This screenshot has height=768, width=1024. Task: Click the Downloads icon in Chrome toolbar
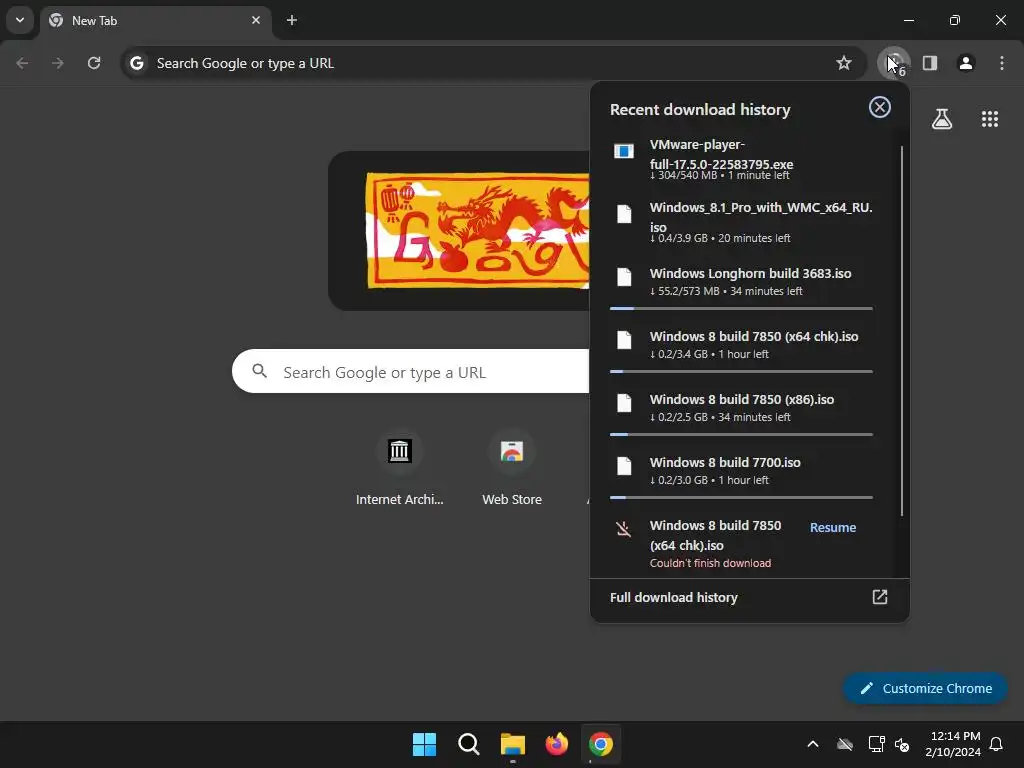[x=893, y=63]
